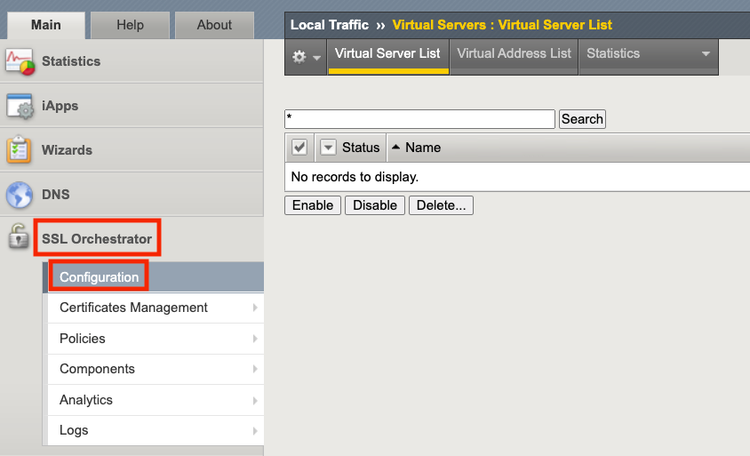Select Configuration under SSL Orchestrator
The image size is (750, 456).
(x=99, y=277)
